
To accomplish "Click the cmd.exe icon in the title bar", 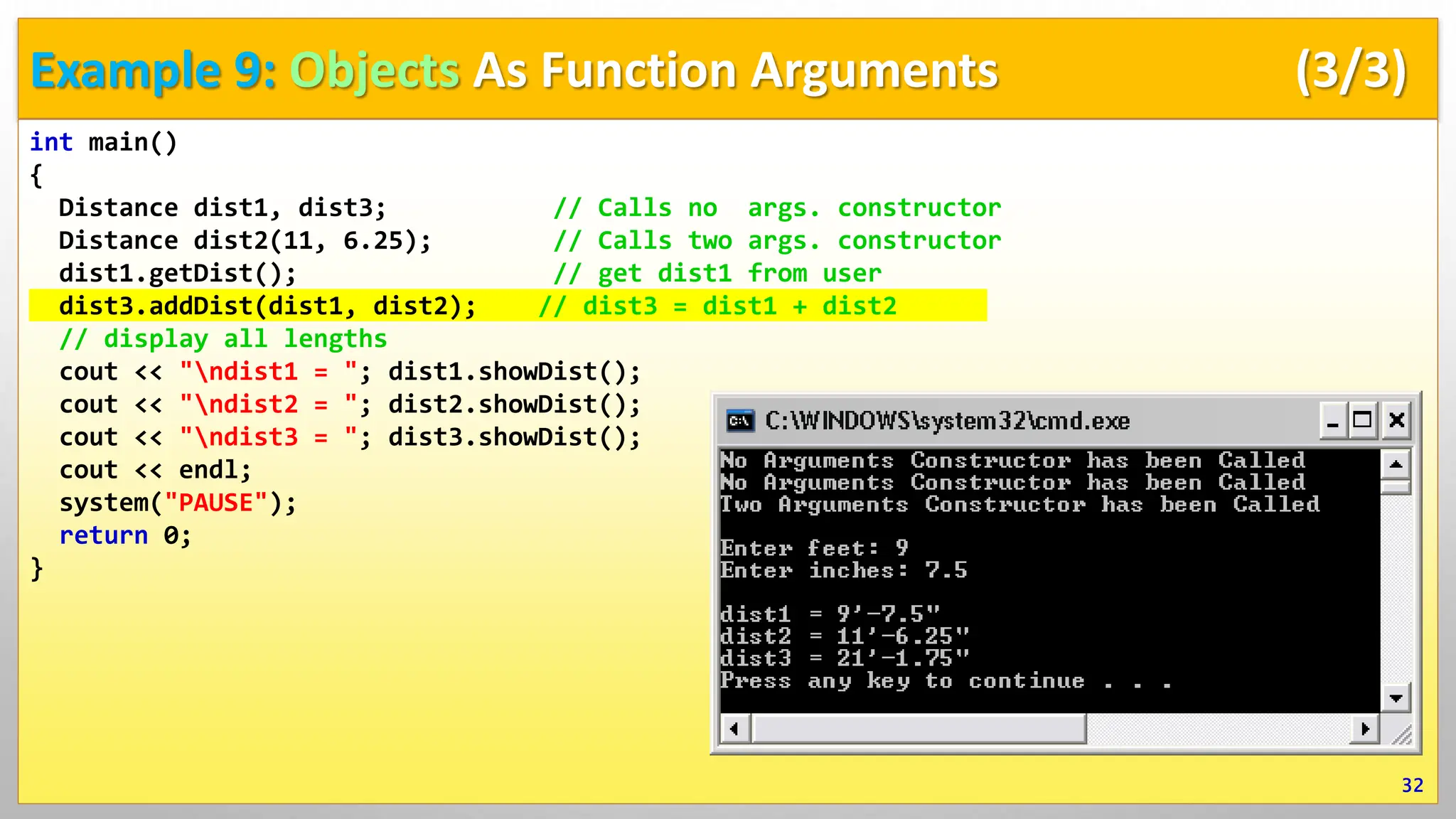I will coord(740,420).
